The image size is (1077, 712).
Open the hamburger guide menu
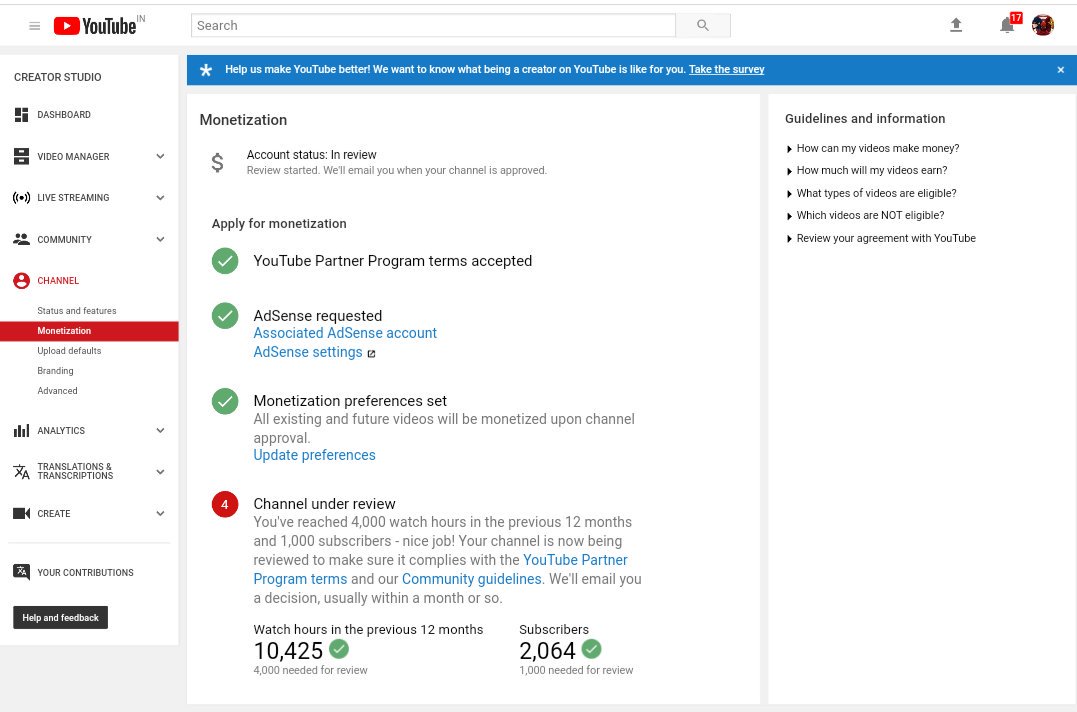click(x=34, y=26)
